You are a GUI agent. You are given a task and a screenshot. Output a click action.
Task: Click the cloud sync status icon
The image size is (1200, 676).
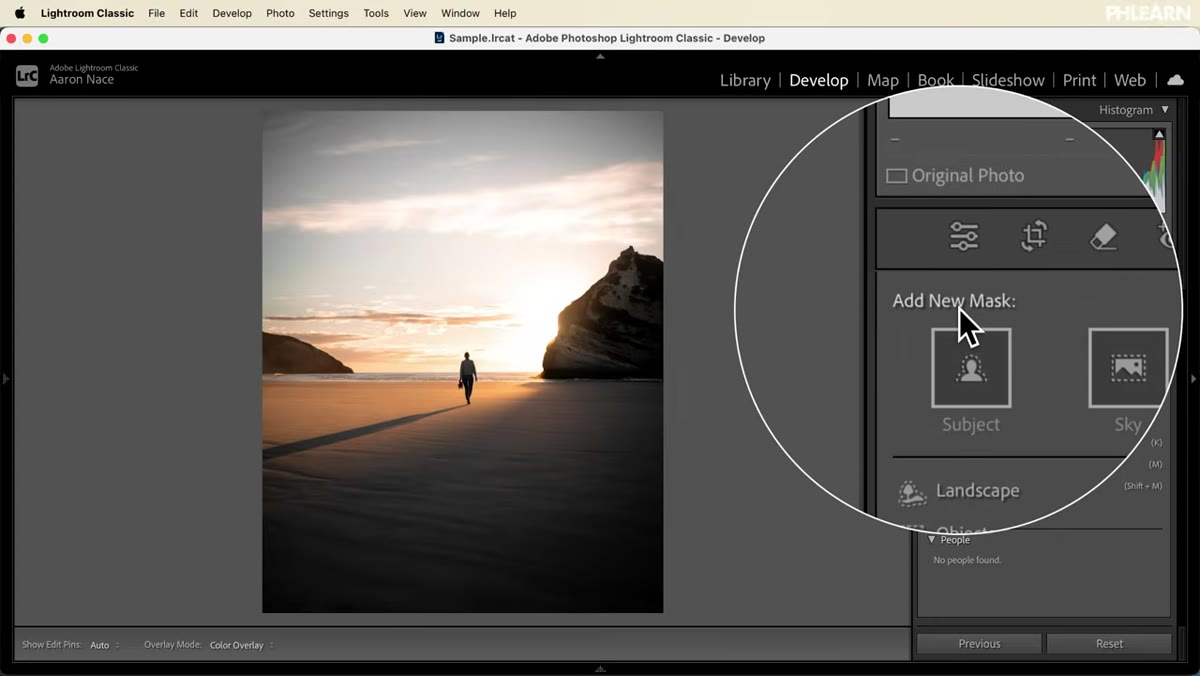coord(1175,80)
